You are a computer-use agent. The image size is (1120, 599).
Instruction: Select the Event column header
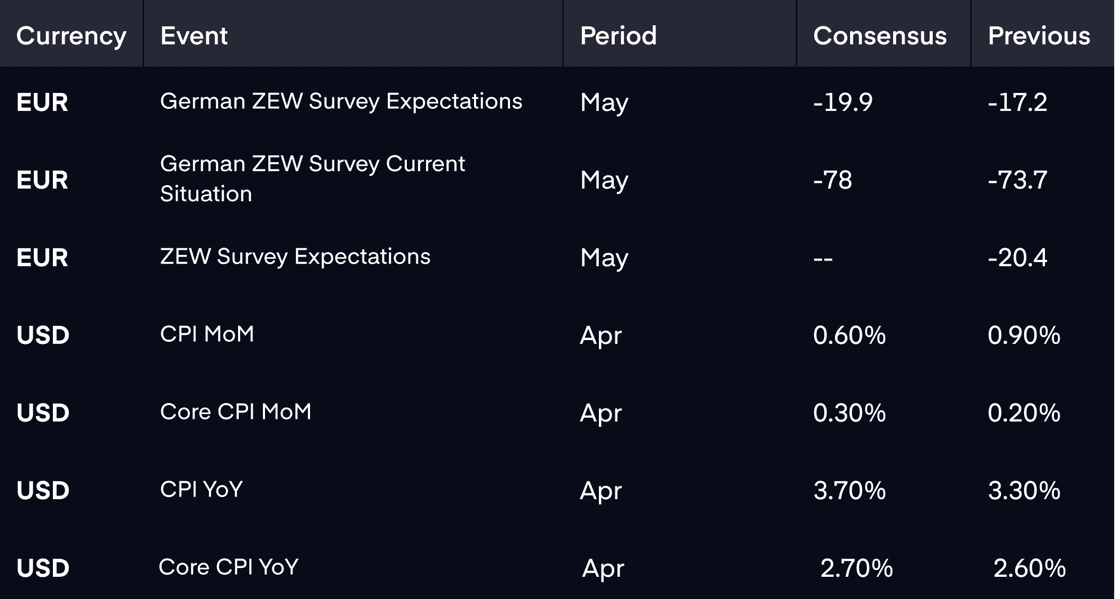point(194,36)
